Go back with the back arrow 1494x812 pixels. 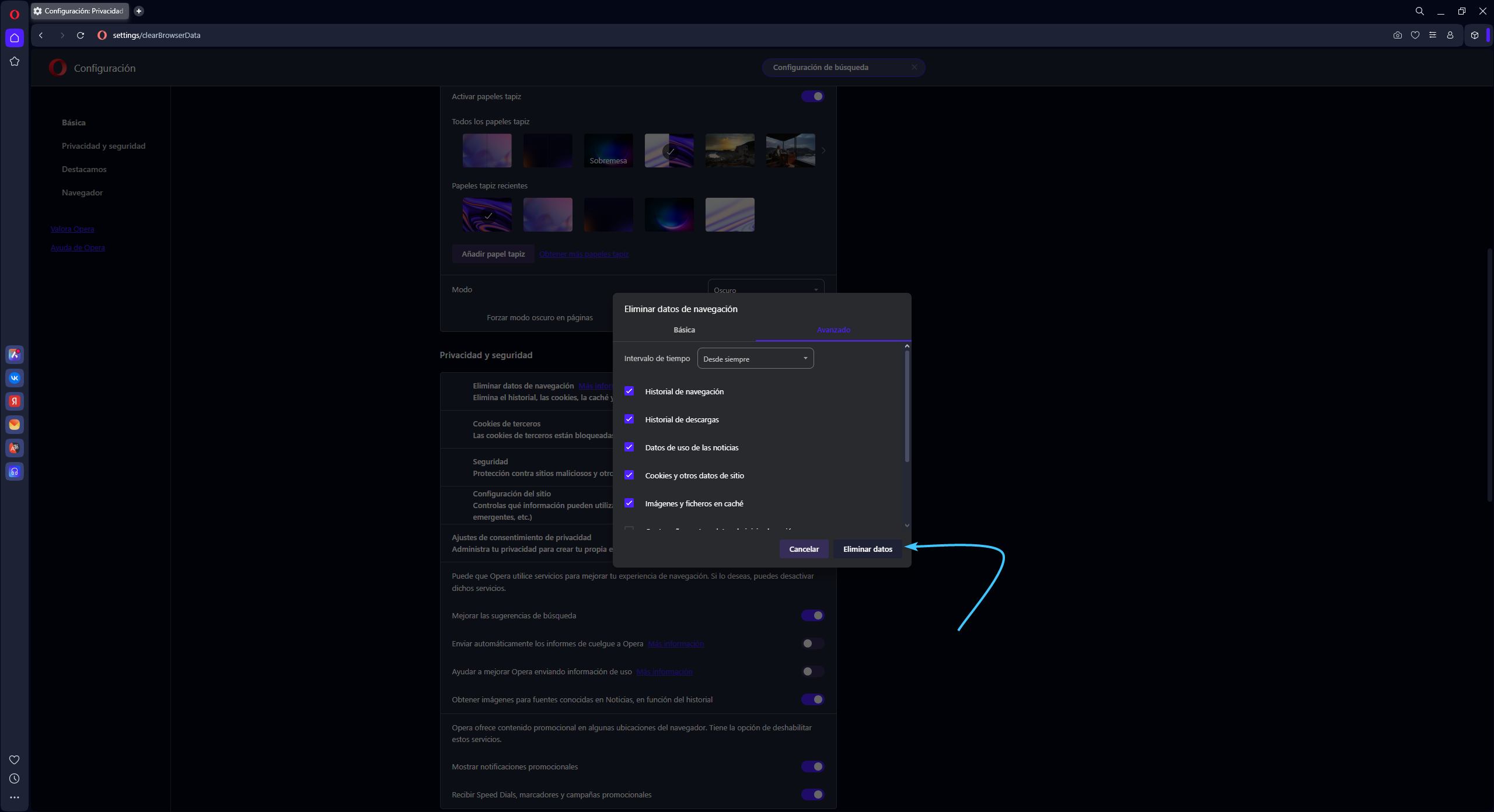[41, 35]
